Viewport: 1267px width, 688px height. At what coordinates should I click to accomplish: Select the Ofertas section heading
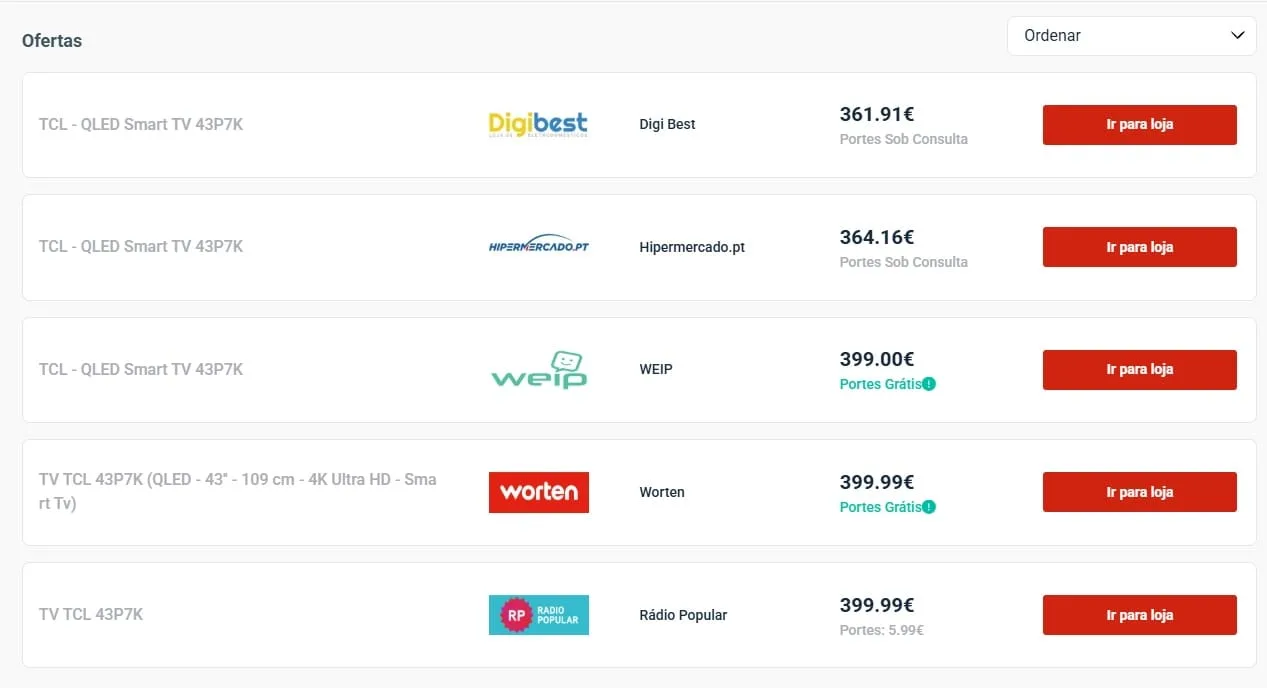pyautogui.click(x=51, y=41)
